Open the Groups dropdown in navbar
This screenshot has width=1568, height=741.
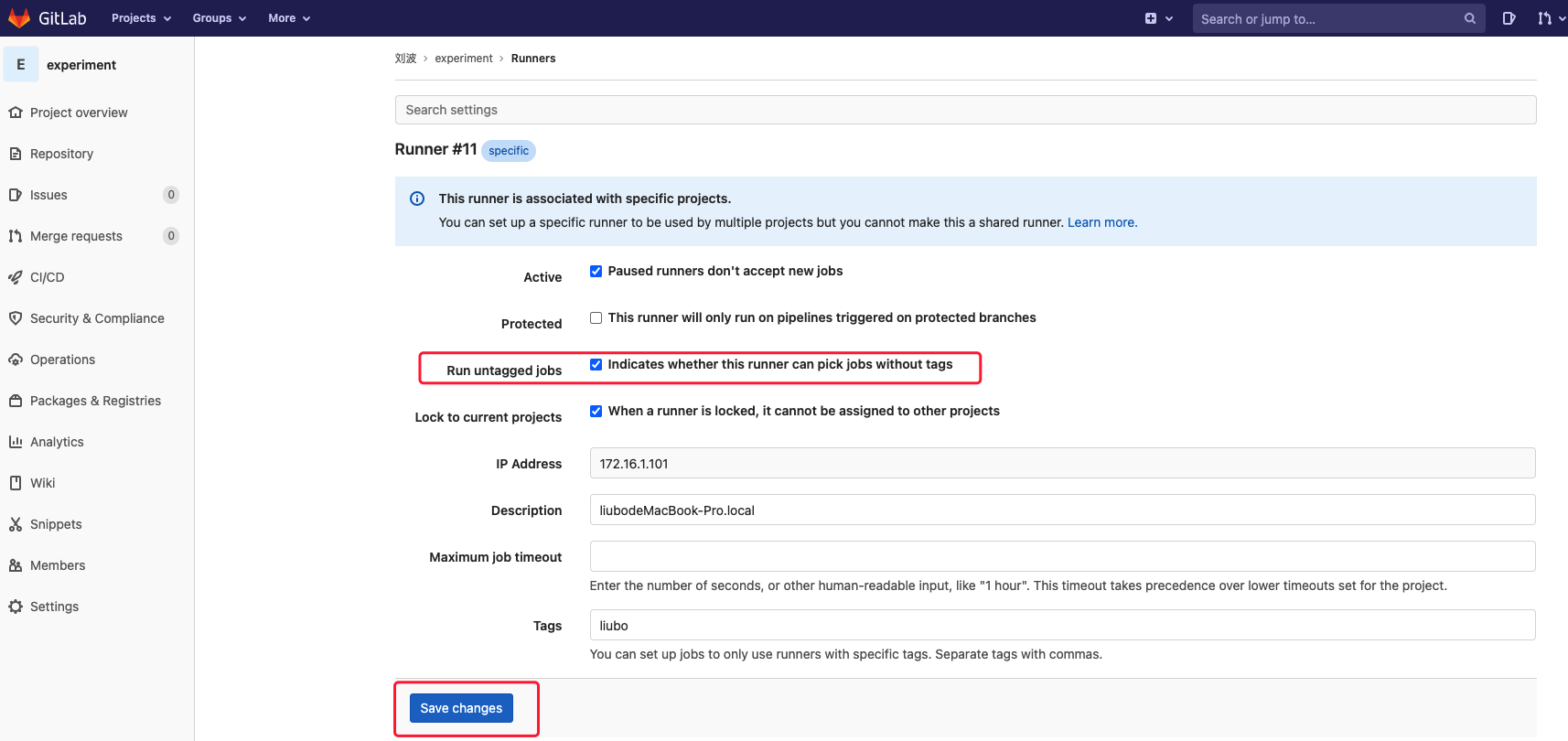tap(219, 18)
